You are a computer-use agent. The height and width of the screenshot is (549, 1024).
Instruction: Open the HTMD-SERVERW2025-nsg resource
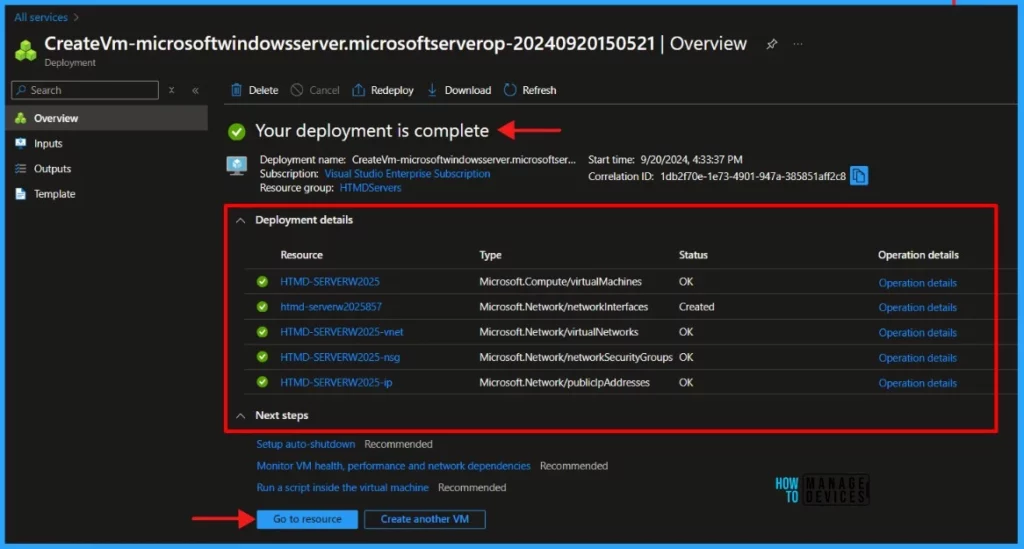click(340, 357)
